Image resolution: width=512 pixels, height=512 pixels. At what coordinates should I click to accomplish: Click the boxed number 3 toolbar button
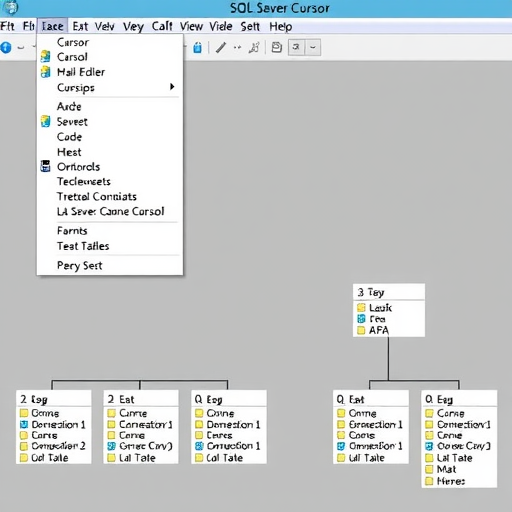click(x=296, y=47)
